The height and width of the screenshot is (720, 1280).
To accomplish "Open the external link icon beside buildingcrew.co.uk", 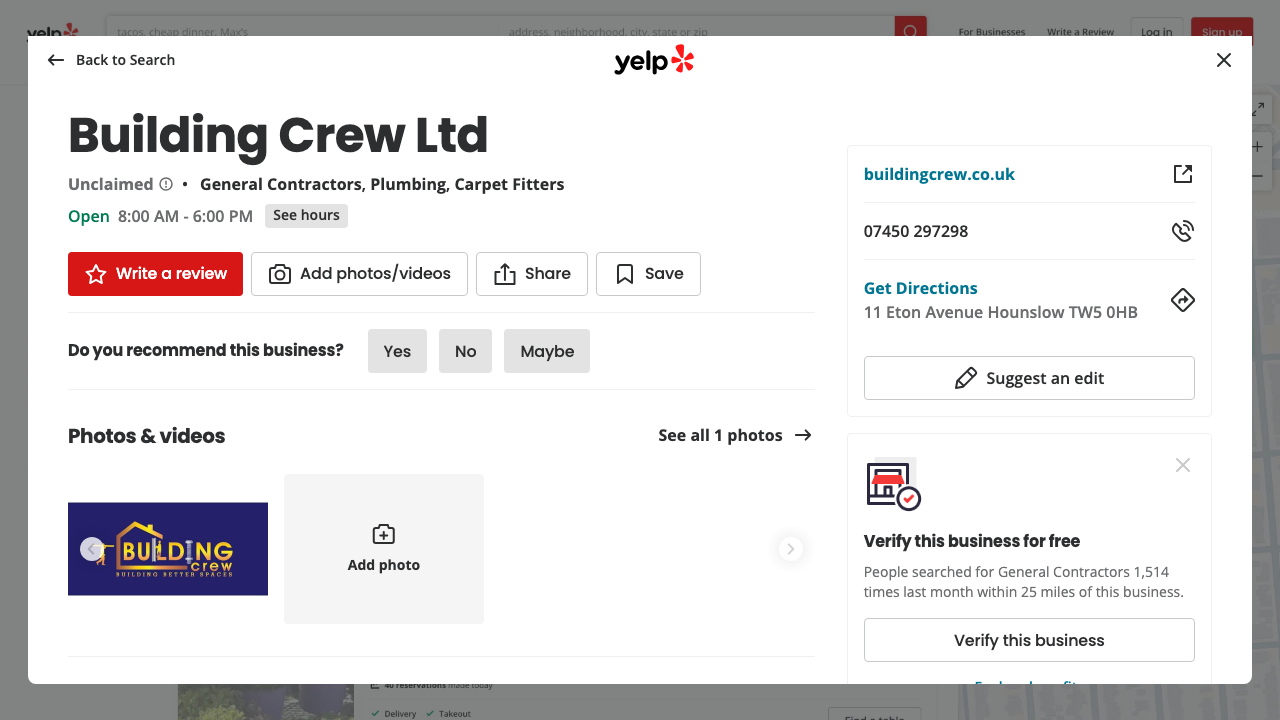I will 1182,173.
